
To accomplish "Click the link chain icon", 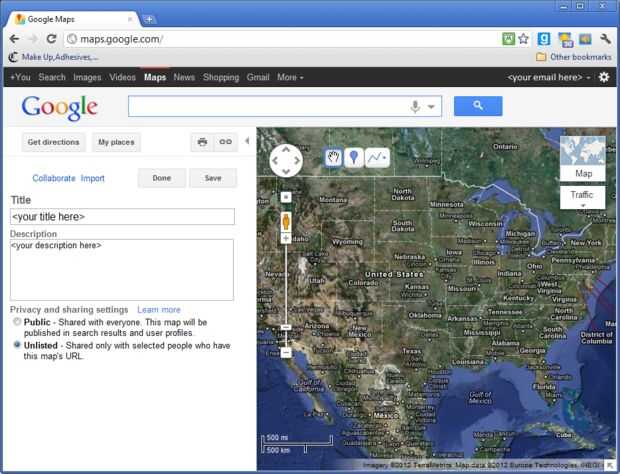I will click(226, 142).
